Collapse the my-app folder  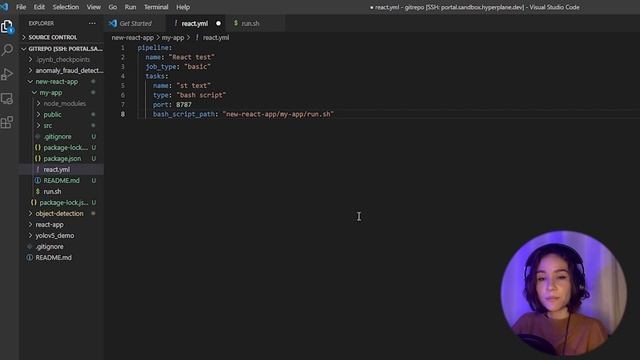click(61, 93)
